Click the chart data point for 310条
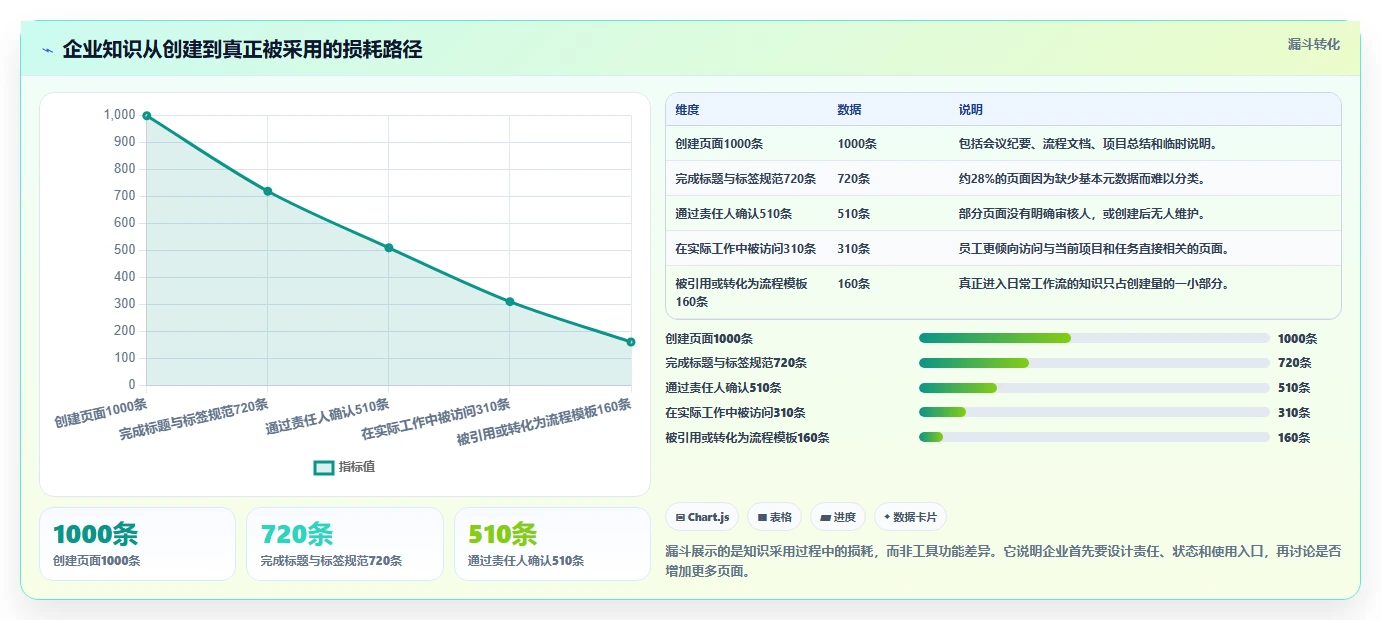The height and width of the screenshot is (620, 1381). (x=510, y=302)
